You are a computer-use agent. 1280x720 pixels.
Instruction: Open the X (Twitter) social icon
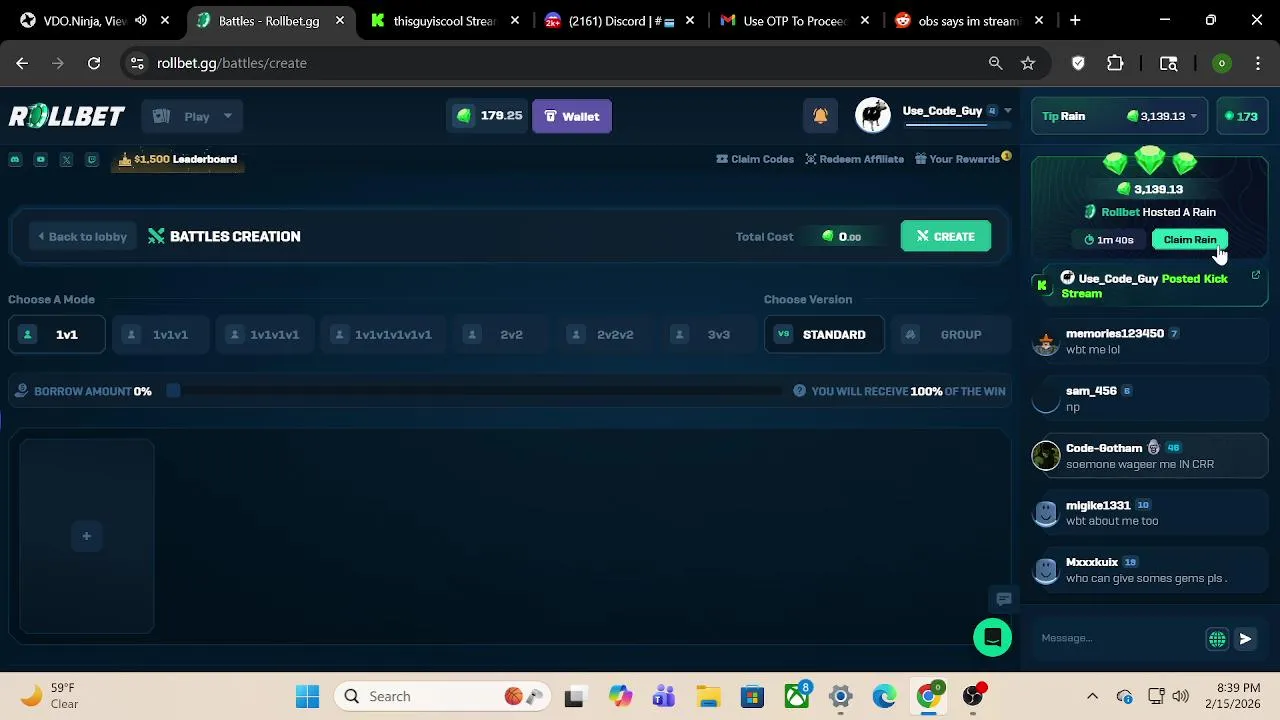point(66,159)
